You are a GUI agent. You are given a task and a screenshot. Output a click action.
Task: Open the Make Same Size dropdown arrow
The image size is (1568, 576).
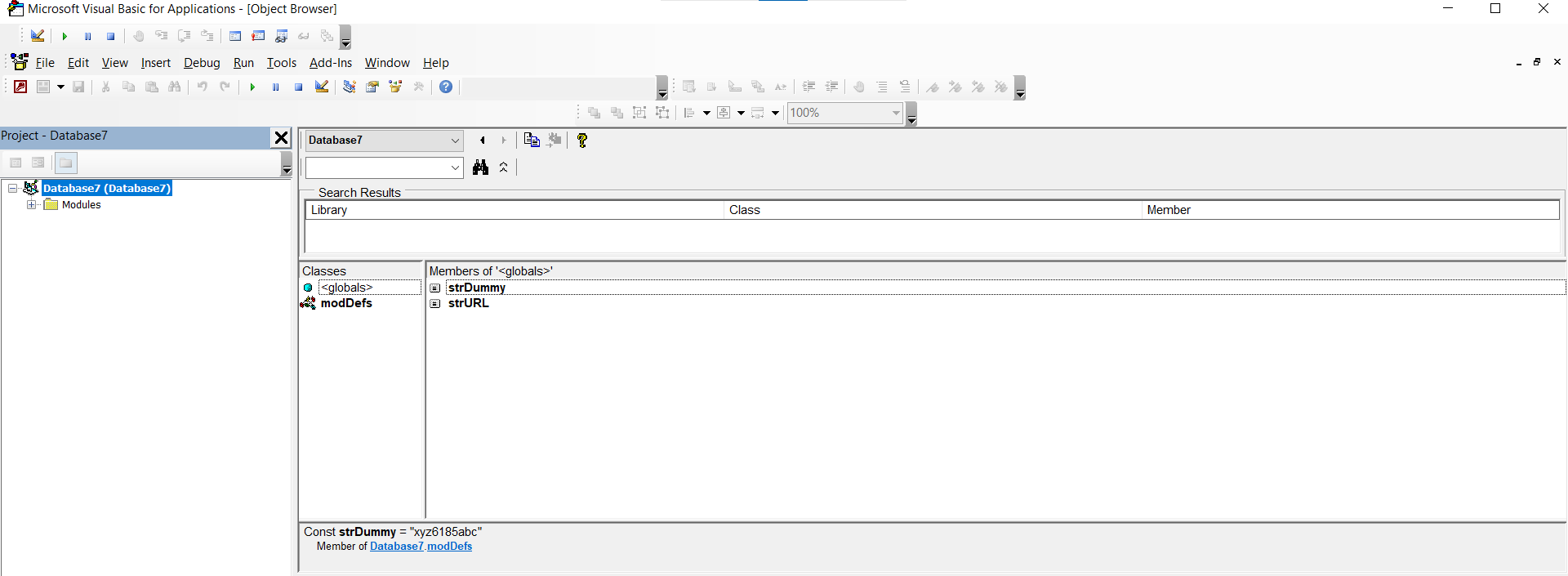pyautogui.click(x=775, y=113)
